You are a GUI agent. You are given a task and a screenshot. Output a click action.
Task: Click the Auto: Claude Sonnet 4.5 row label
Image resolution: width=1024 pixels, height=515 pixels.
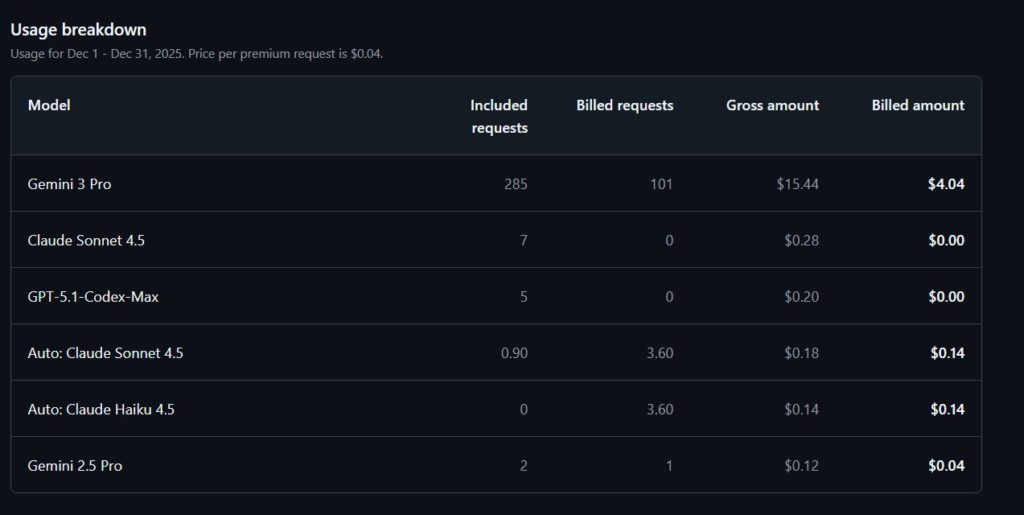[105, 353]
